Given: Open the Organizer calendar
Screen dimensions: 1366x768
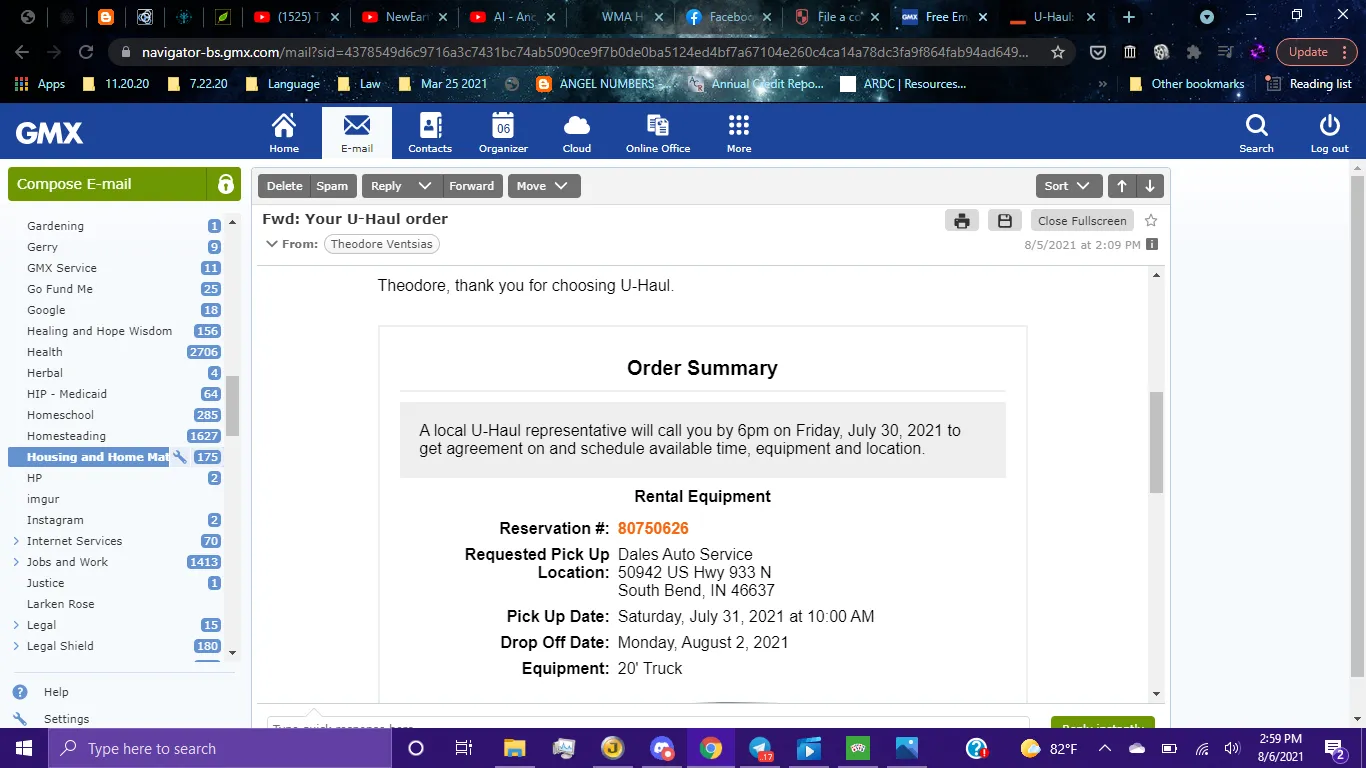Looking at the screenshot, I should 503,132.
